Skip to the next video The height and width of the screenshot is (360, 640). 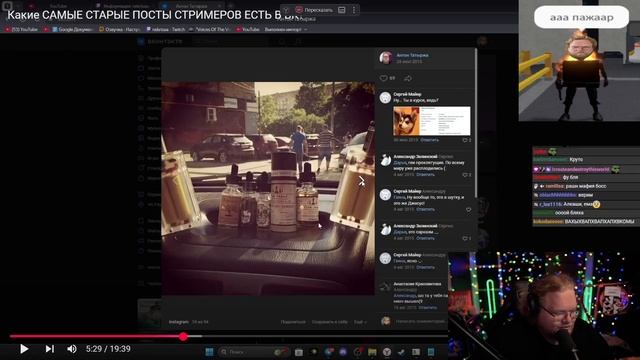pyautogui.click(x=50, y=349)
